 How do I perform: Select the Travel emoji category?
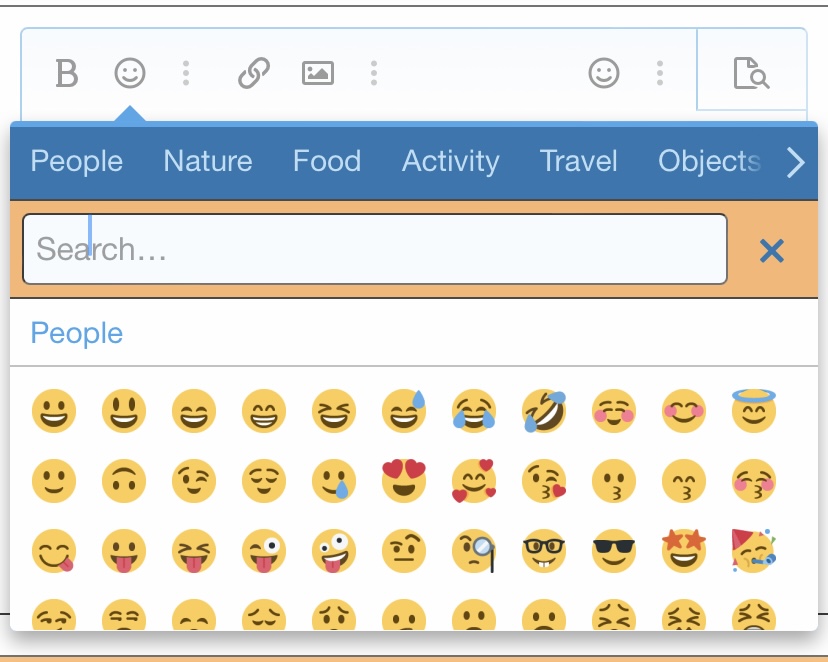pos(579,161)
